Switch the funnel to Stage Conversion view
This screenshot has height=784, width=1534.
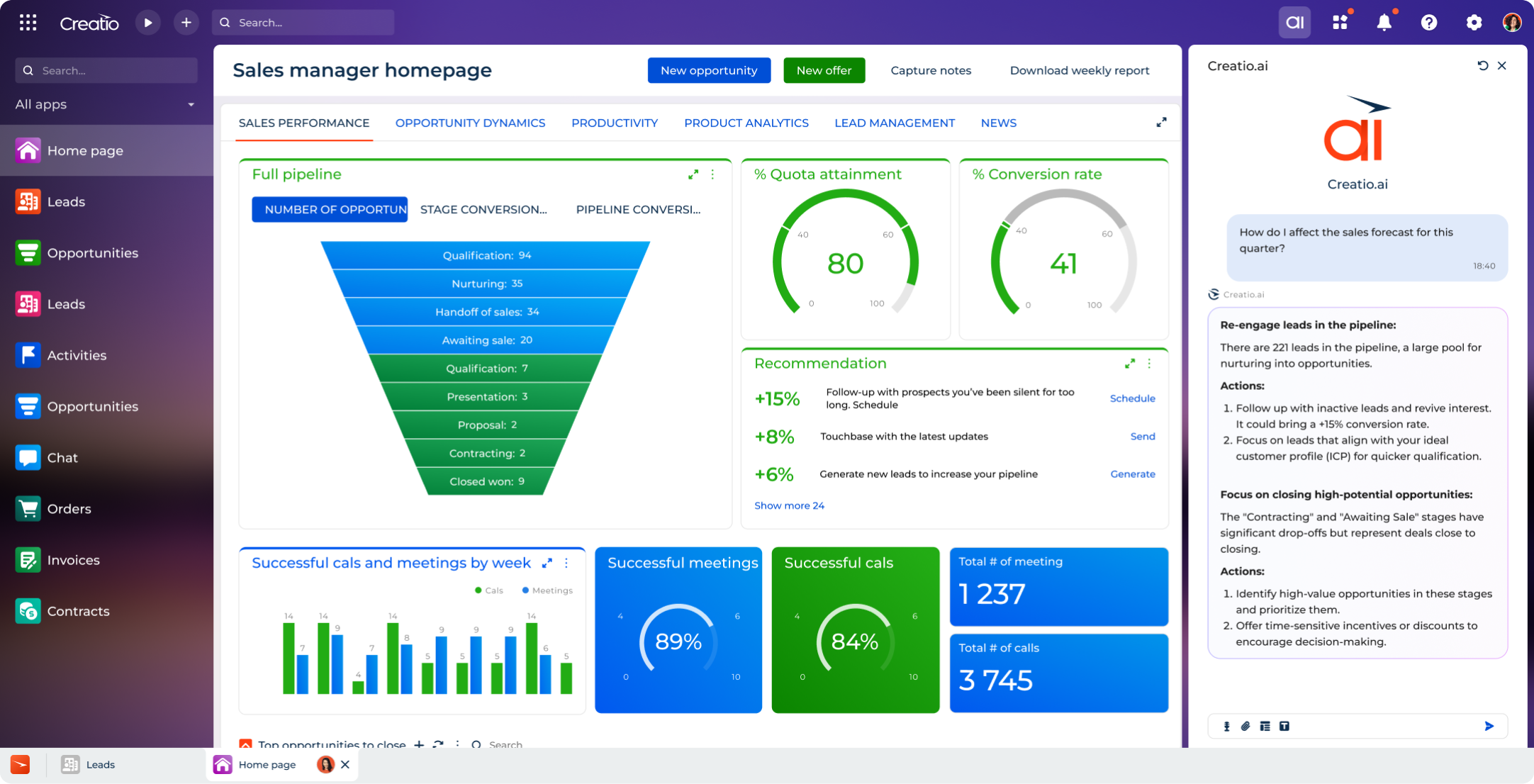tap(483, 209)
